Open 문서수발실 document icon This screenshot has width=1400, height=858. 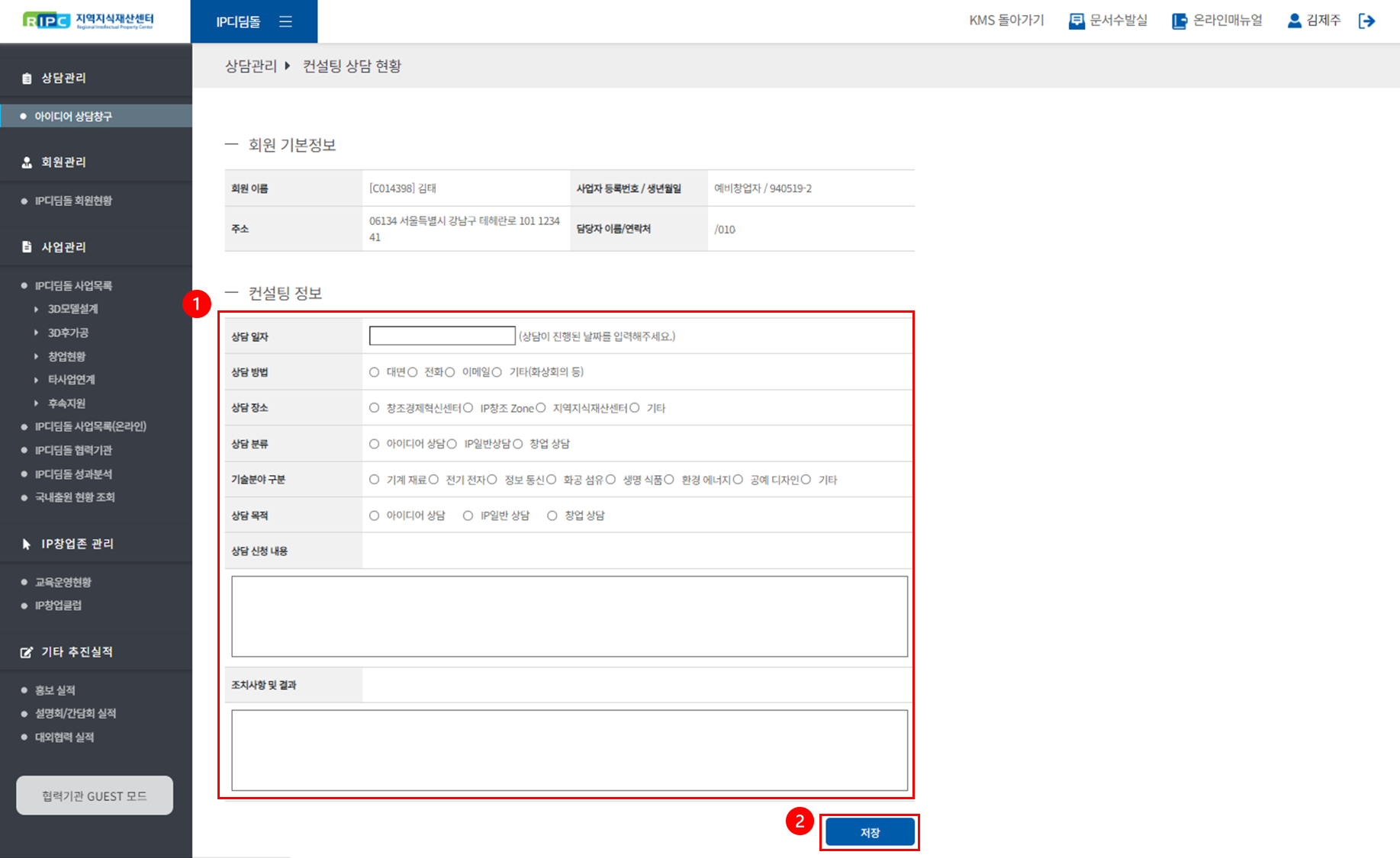1076,21
